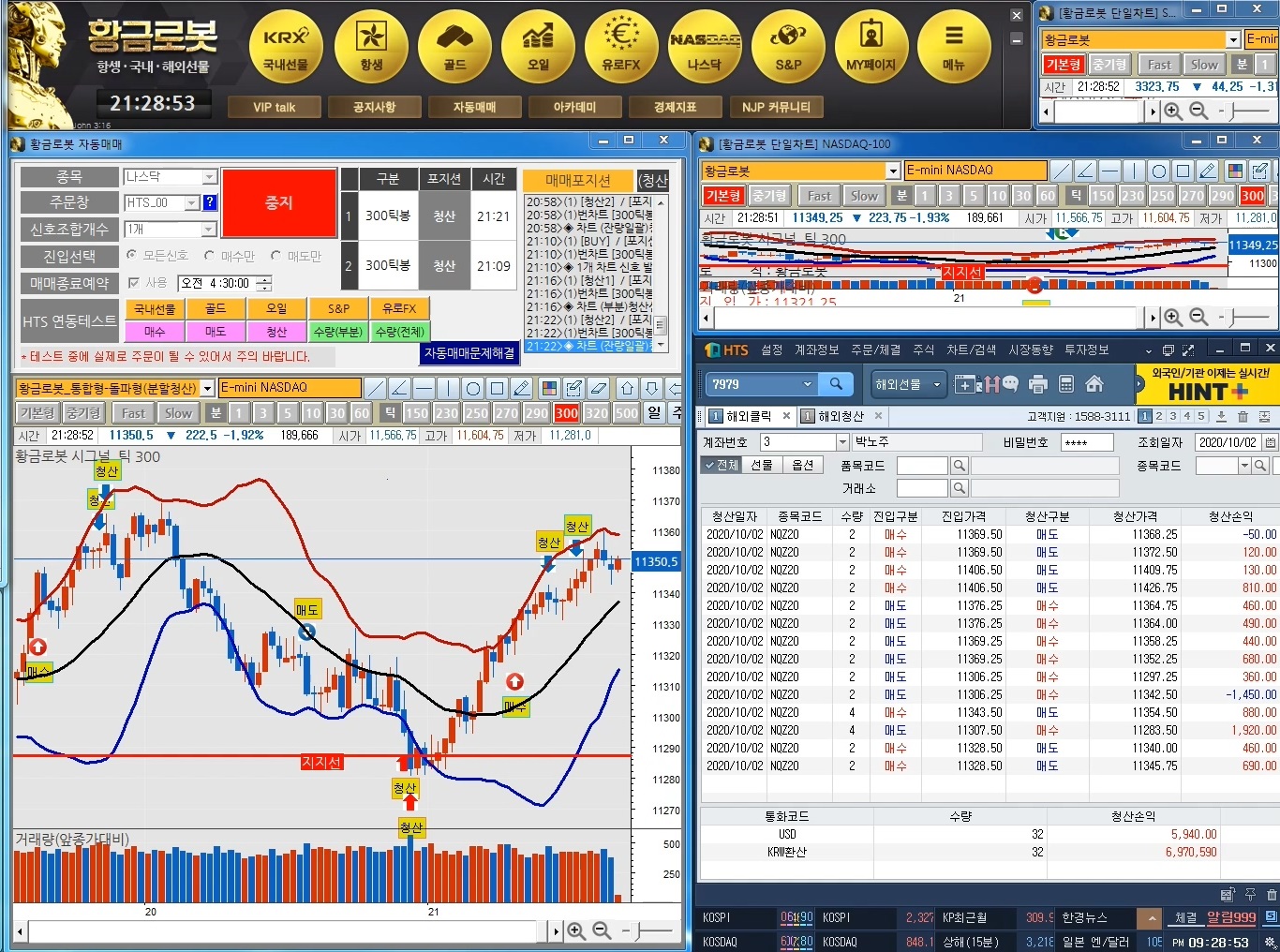
Task: Toggle the 중기형 mode button in the 통합형 chart
Action: [x=83, y=413]
